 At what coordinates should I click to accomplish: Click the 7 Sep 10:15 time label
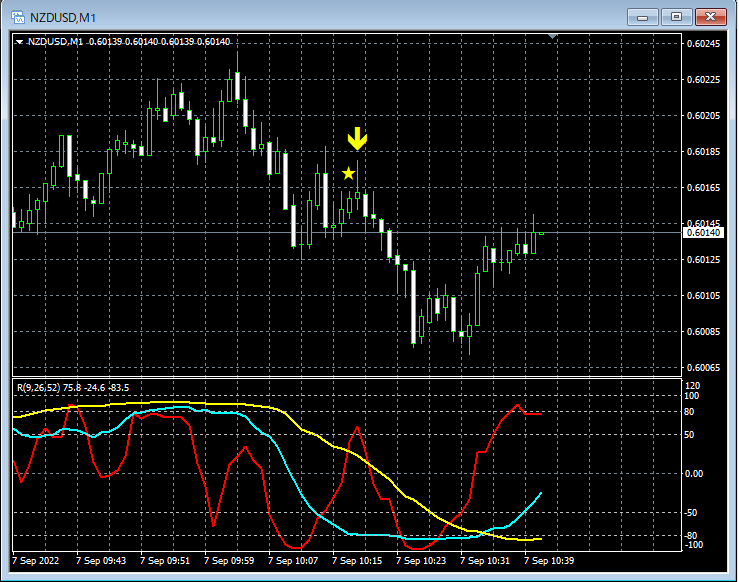tap(357, 561)
